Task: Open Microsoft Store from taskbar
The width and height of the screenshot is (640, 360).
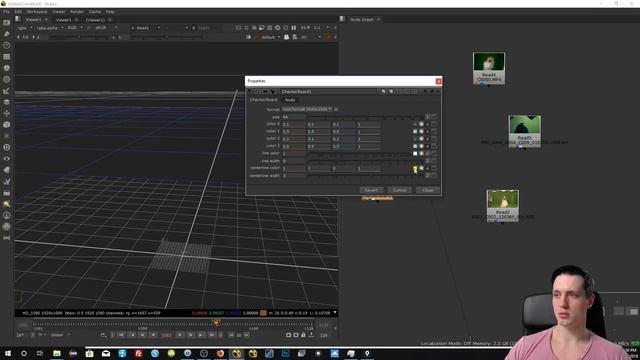Action: [x=89, y=353]
